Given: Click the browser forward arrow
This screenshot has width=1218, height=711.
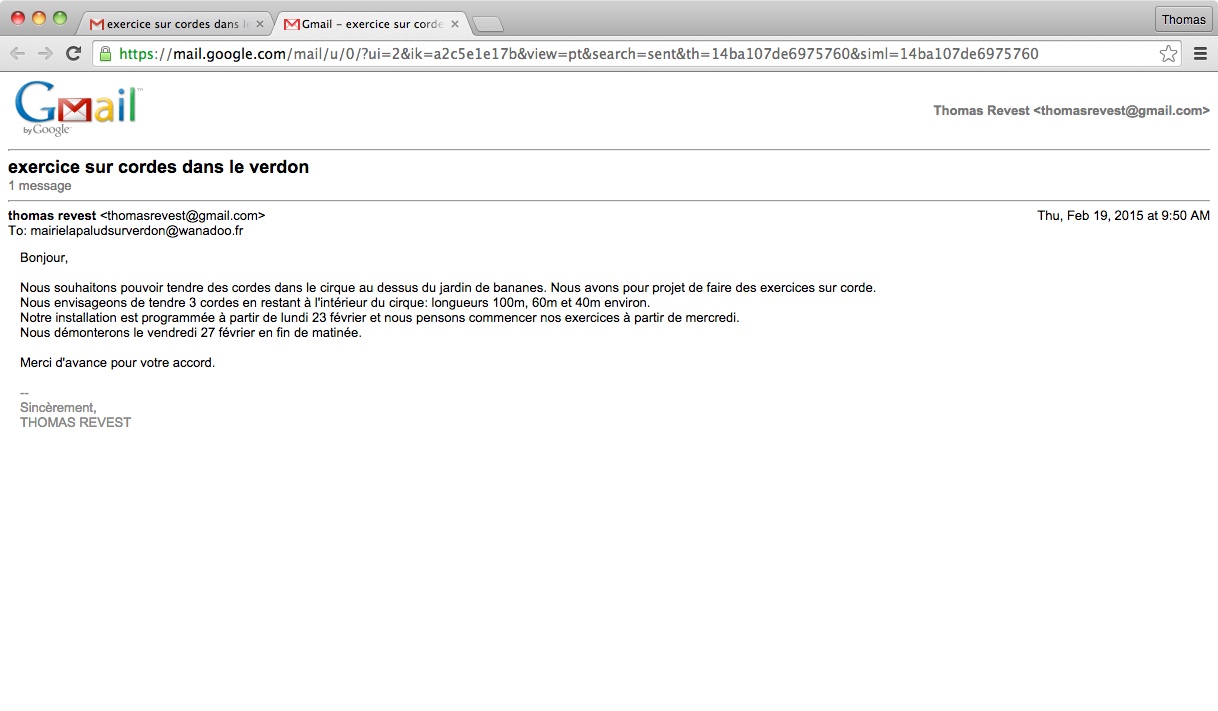Looking at the screenshot, I should coord(45,54).
